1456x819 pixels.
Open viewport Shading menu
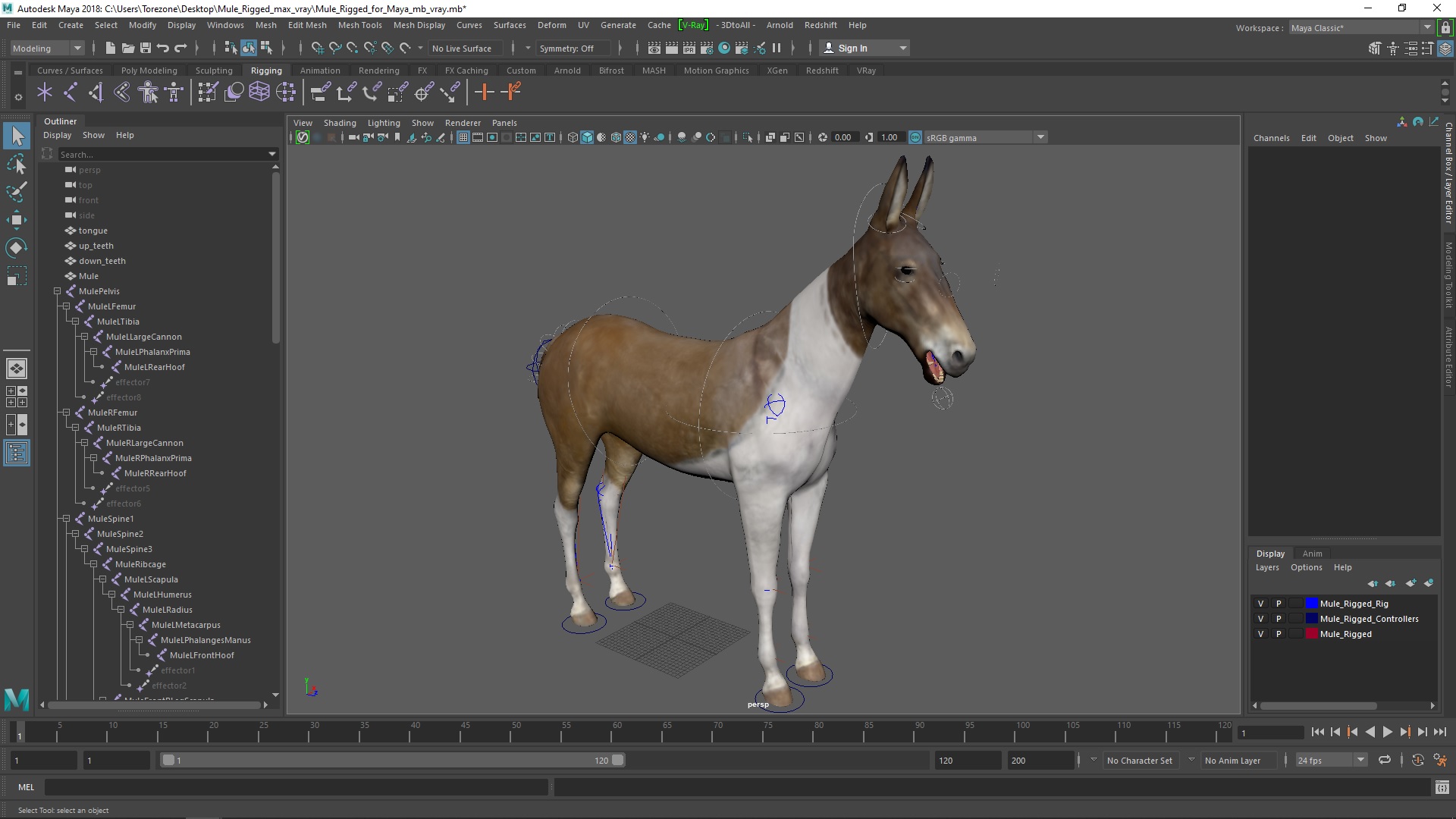340,123
